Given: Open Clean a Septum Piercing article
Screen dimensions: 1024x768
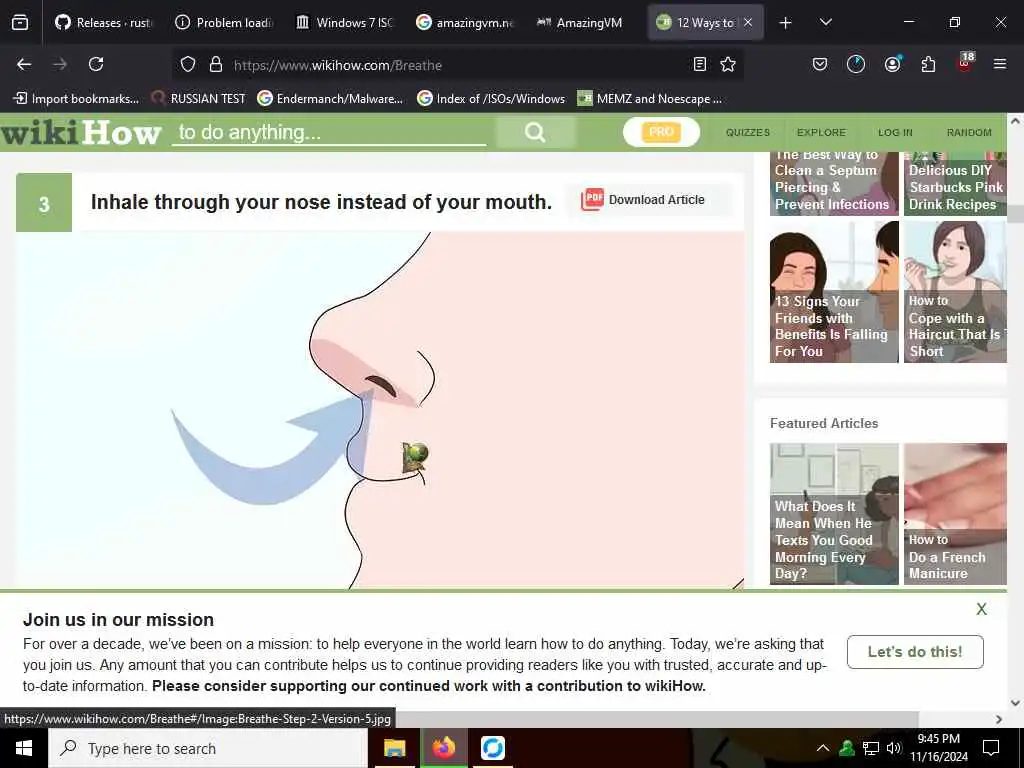Looking at the screenshot, I should tap(834, 184).
